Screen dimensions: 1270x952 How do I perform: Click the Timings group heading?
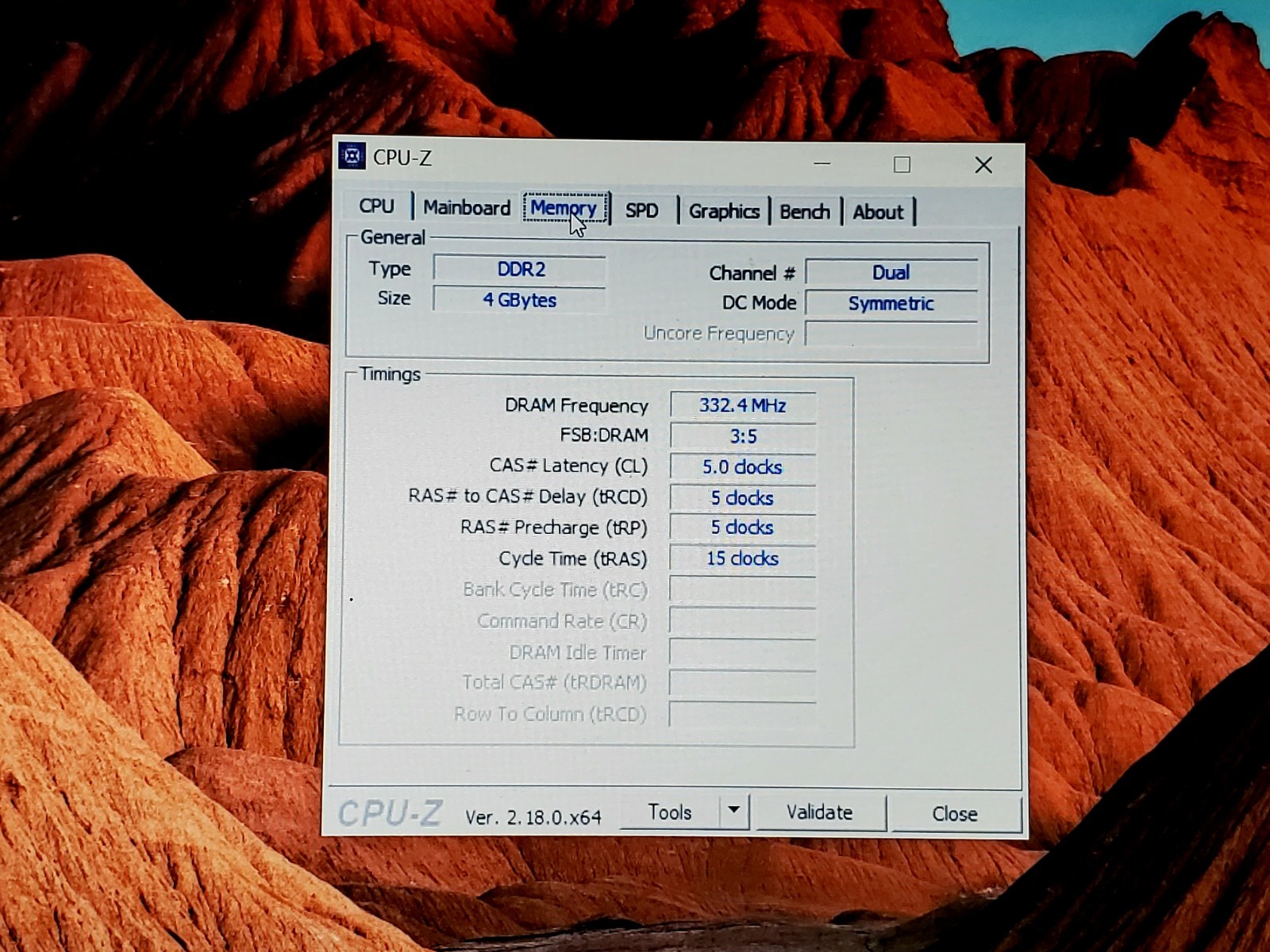tap(390, 374)
